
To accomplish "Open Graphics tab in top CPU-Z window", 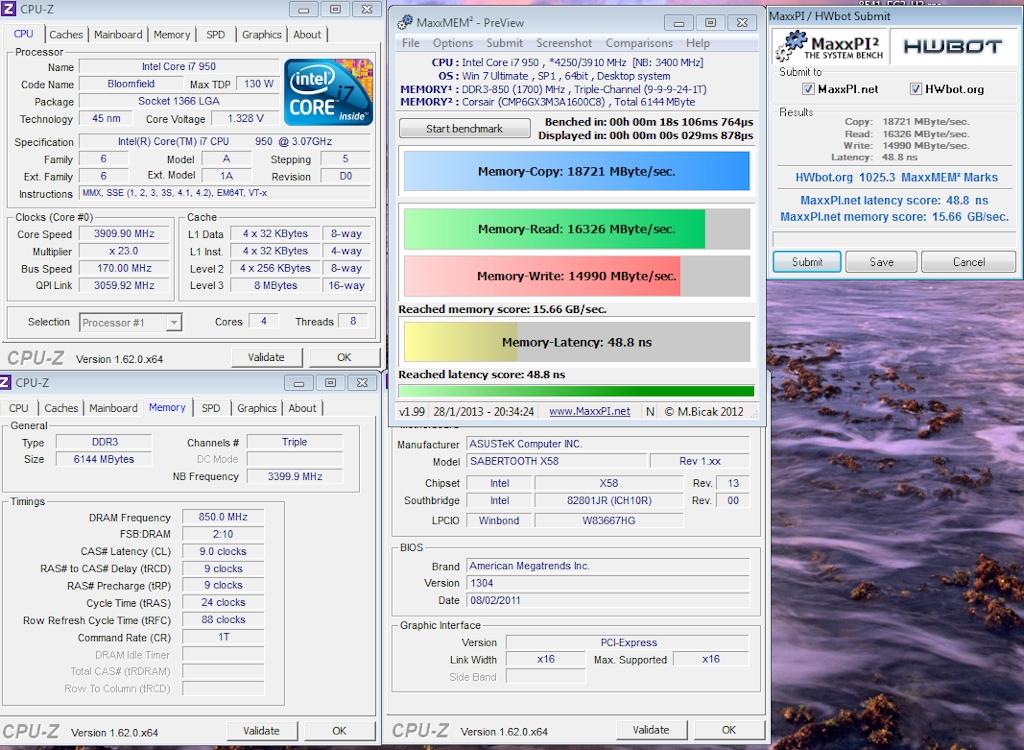I will coord(261,35).
